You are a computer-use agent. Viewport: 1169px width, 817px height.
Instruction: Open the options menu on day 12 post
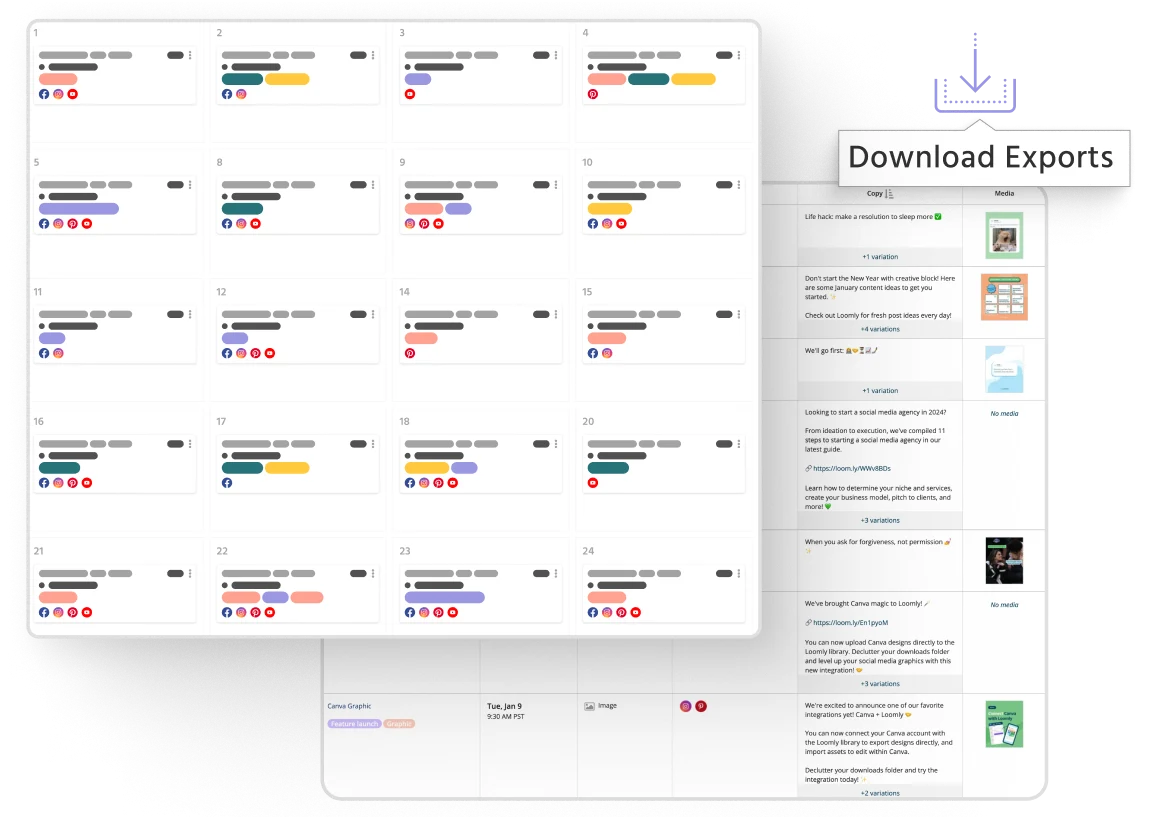373,314
